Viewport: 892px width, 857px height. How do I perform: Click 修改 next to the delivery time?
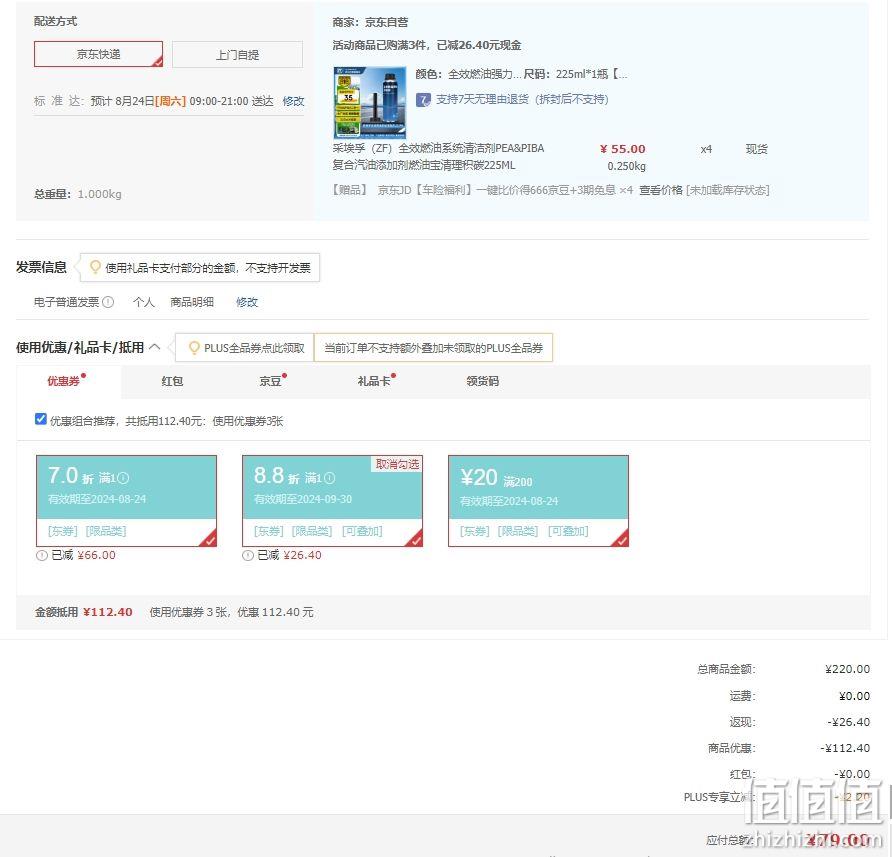[x=294, y=101]
